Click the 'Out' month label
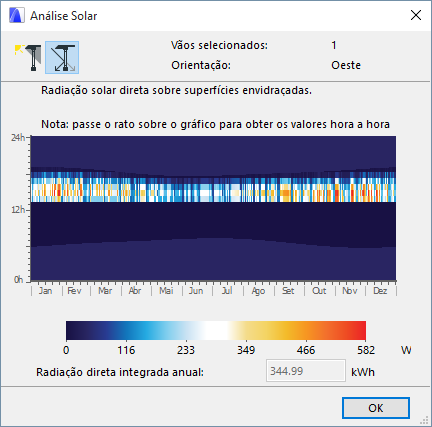 [319, 291]
